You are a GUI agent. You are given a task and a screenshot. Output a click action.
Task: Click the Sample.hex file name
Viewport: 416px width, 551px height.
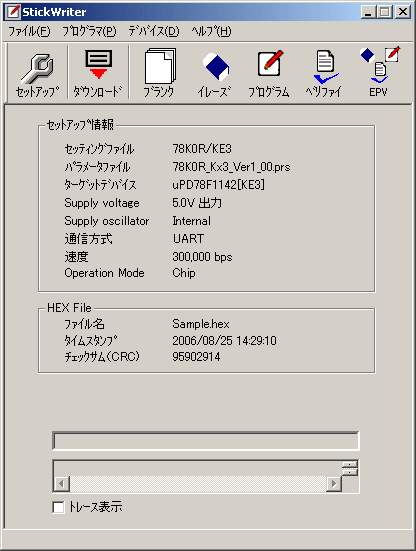pyautogui.click(x=201, y=324)
